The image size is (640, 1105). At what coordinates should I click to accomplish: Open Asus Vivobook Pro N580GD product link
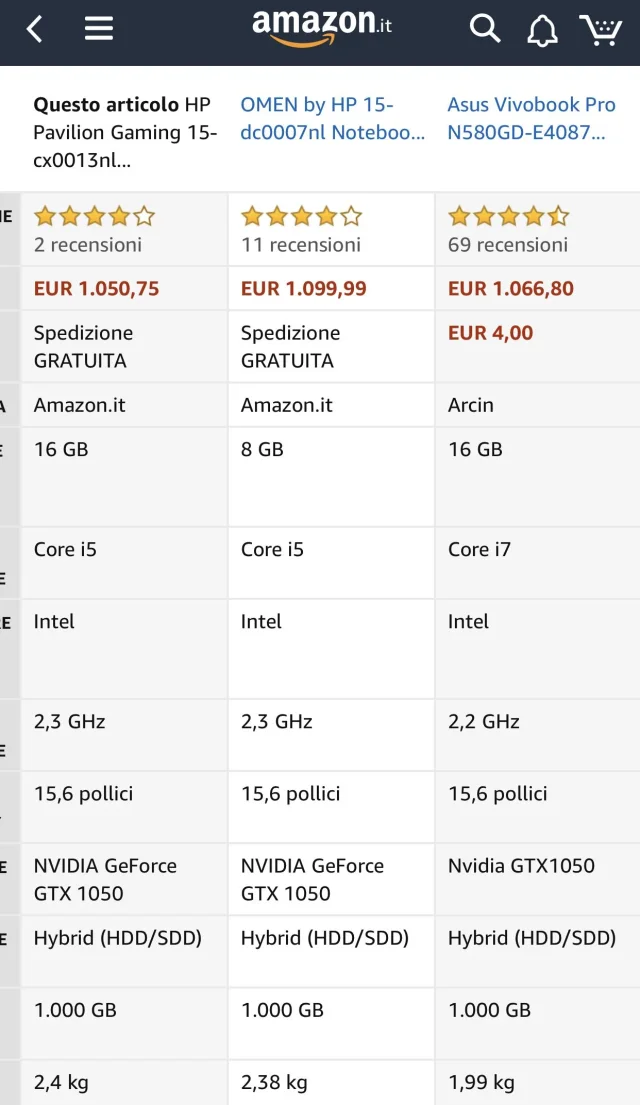(531, 118)
